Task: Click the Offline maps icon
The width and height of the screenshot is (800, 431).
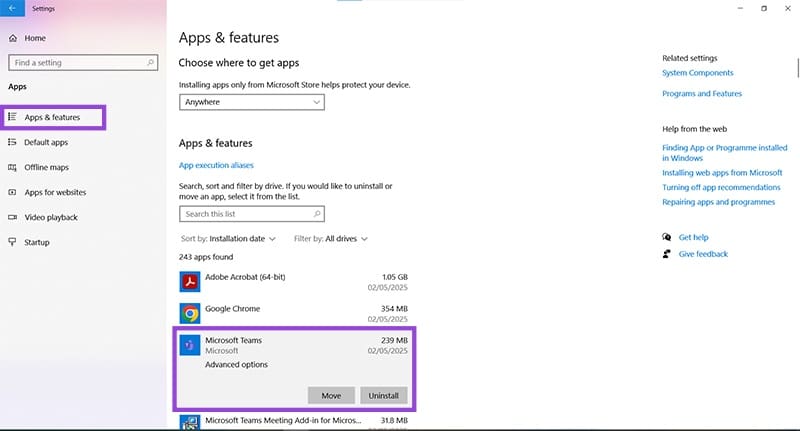Action: tap(12, 167)
